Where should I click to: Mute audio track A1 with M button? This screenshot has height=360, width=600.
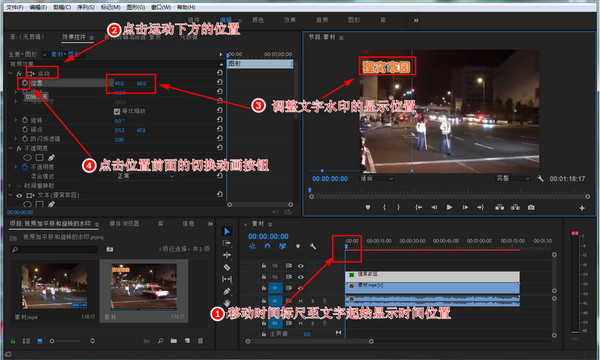point(300,301)
